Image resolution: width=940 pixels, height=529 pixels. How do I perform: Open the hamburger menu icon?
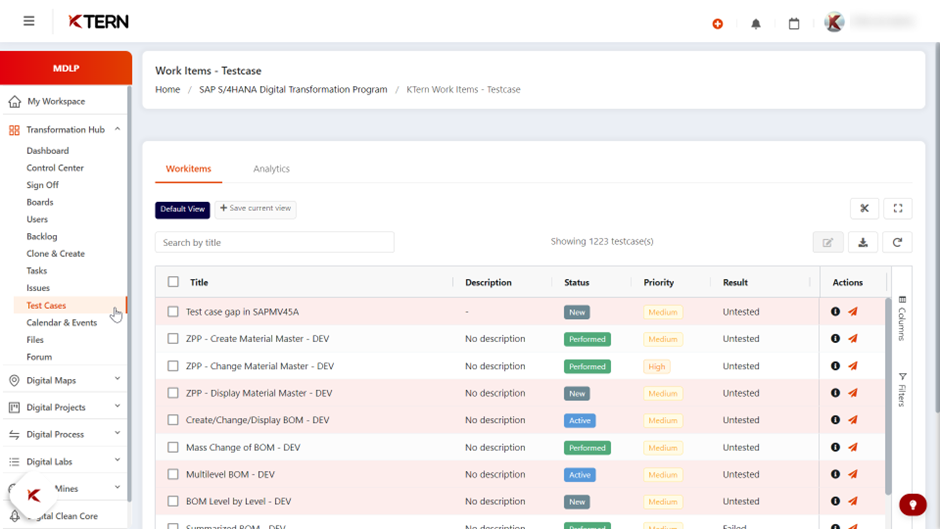29,22
